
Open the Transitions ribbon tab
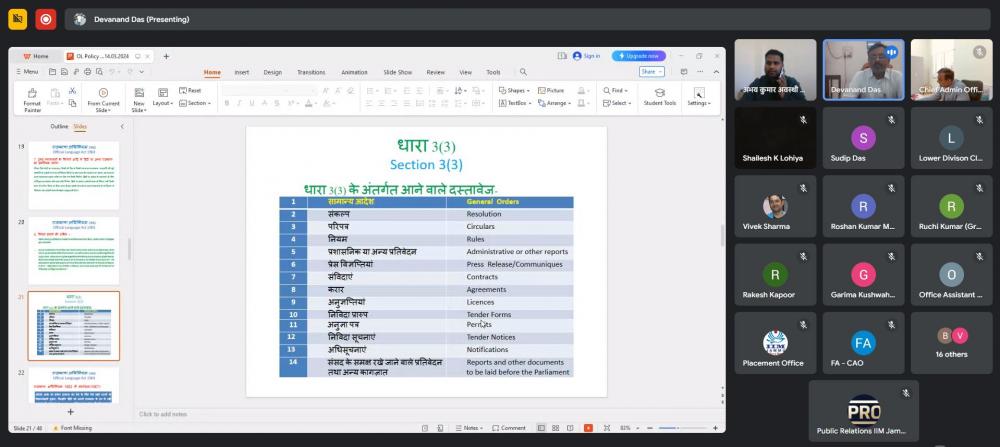pyautogui.click(x=311, y=72)
